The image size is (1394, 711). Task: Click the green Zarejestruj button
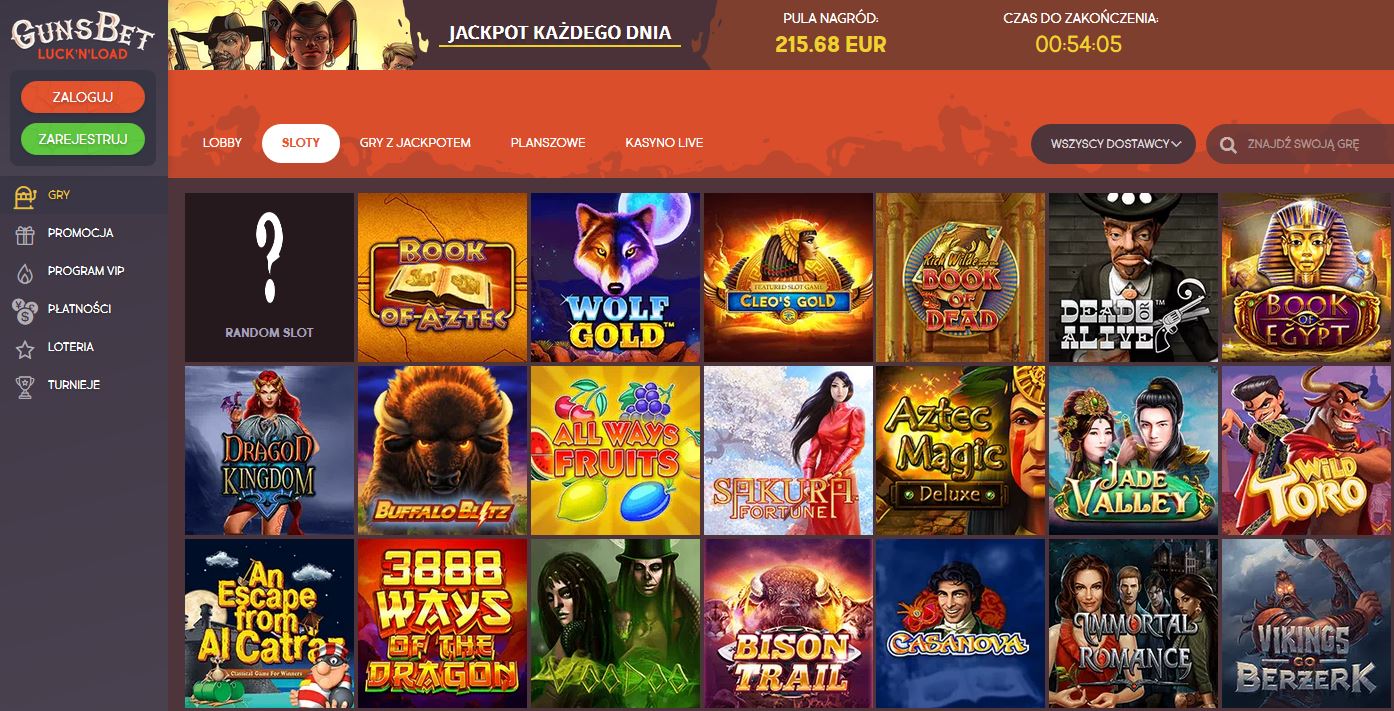click(x=83, y=139)
